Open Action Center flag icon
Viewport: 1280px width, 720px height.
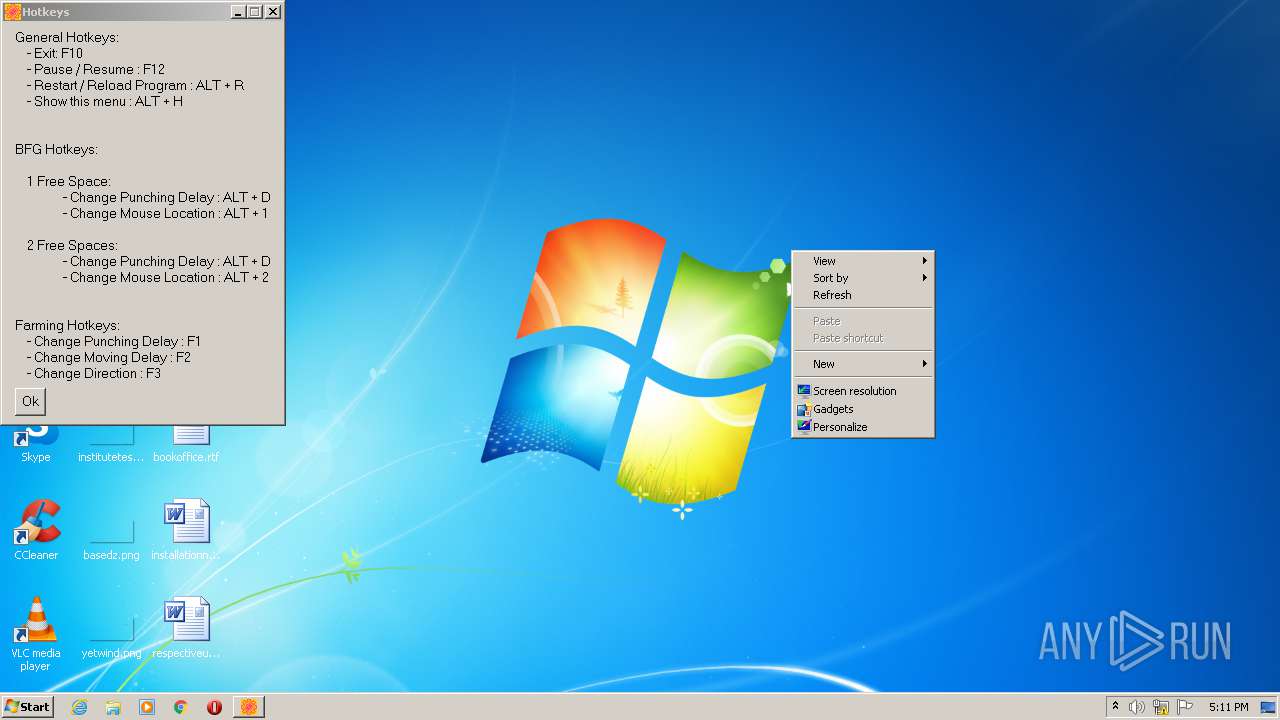[1185, 707]
